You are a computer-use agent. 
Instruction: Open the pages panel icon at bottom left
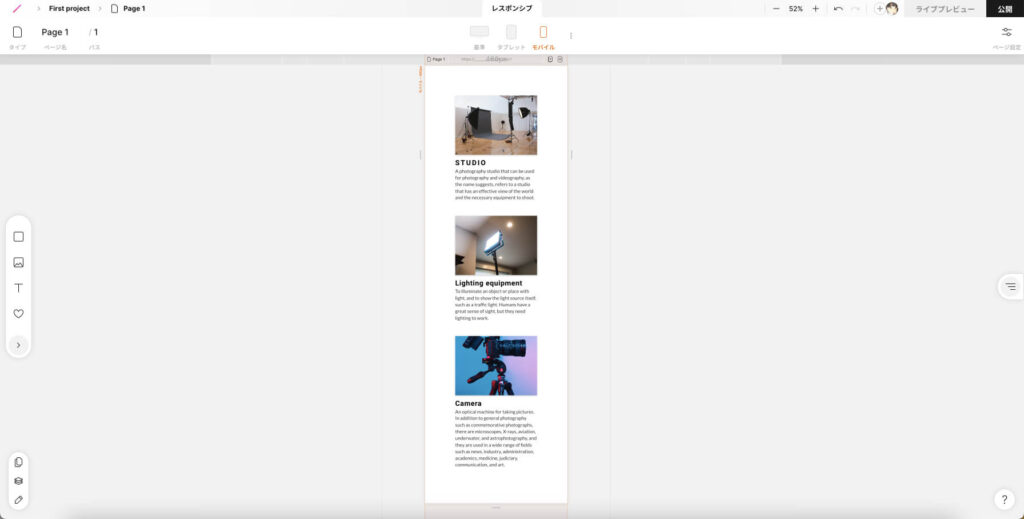coord(18,462)
